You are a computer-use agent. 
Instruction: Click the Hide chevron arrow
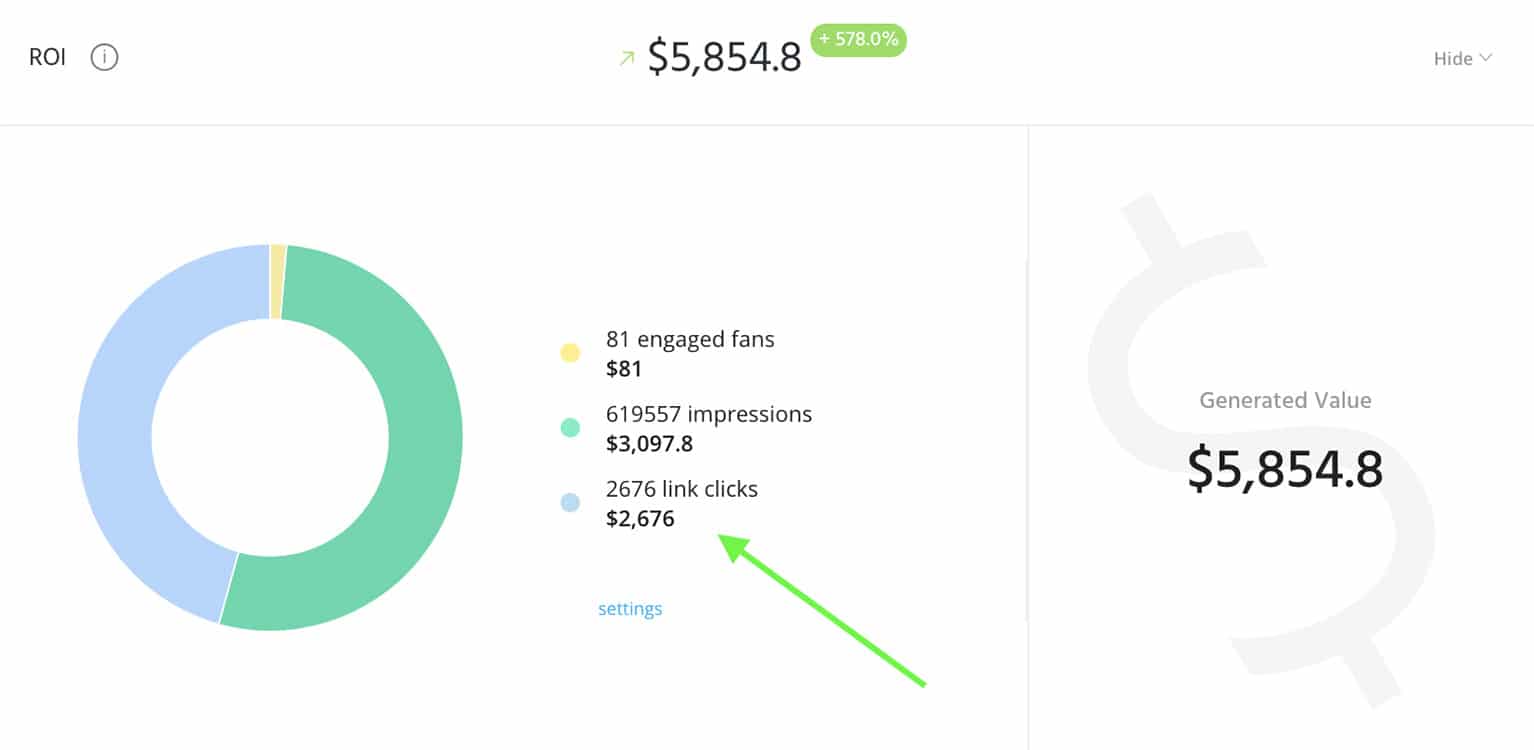point(1485,58)
